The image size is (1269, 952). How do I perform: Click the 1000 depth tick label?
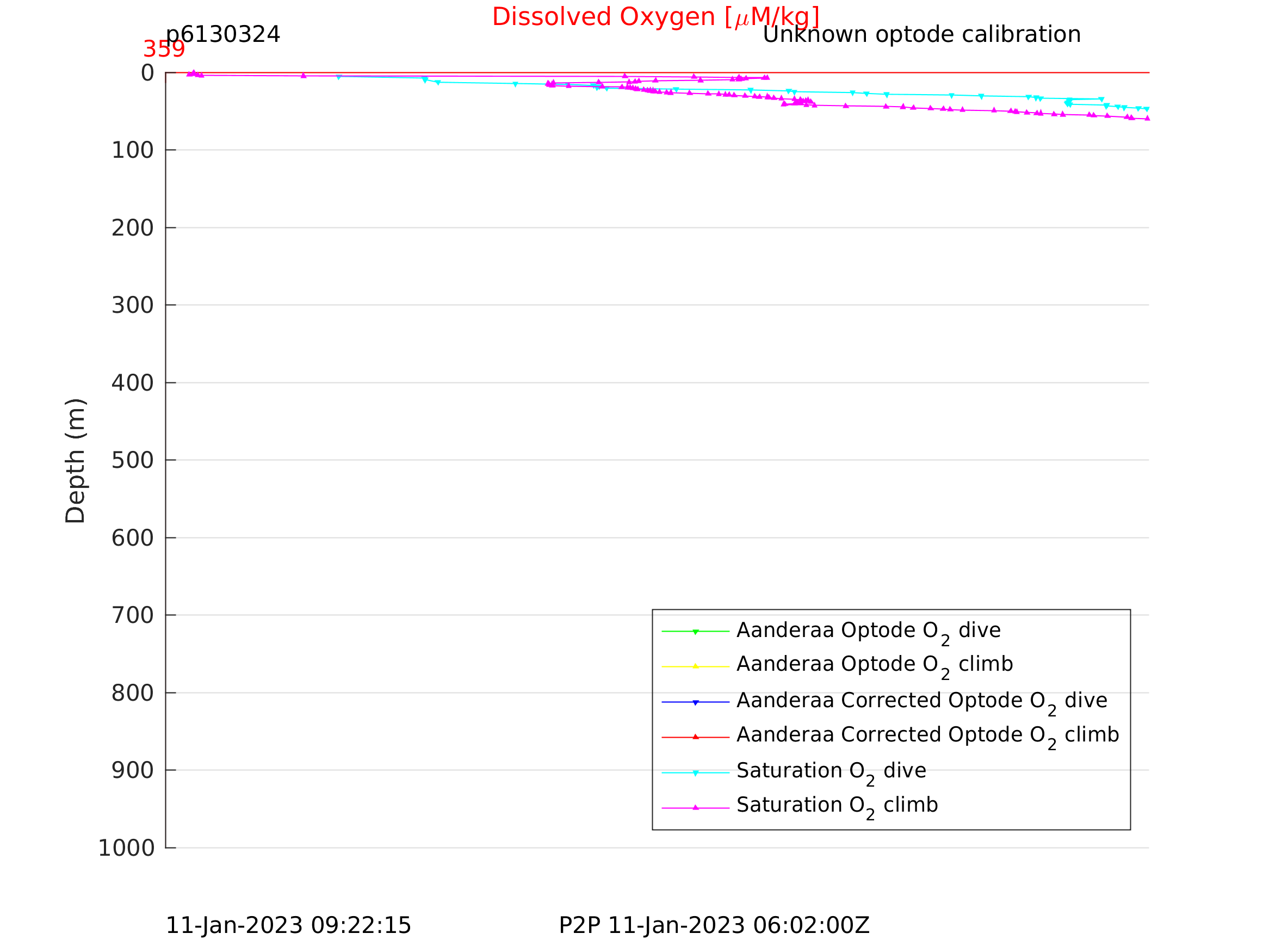pyautogui.click(x=126, y=848)
